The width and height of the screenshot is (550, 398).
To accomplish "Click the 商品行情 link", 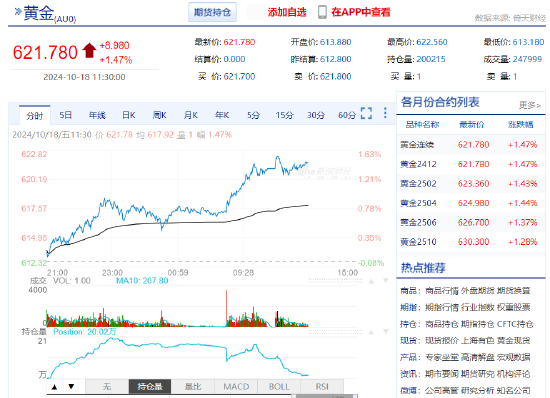I will pos(442,291).
